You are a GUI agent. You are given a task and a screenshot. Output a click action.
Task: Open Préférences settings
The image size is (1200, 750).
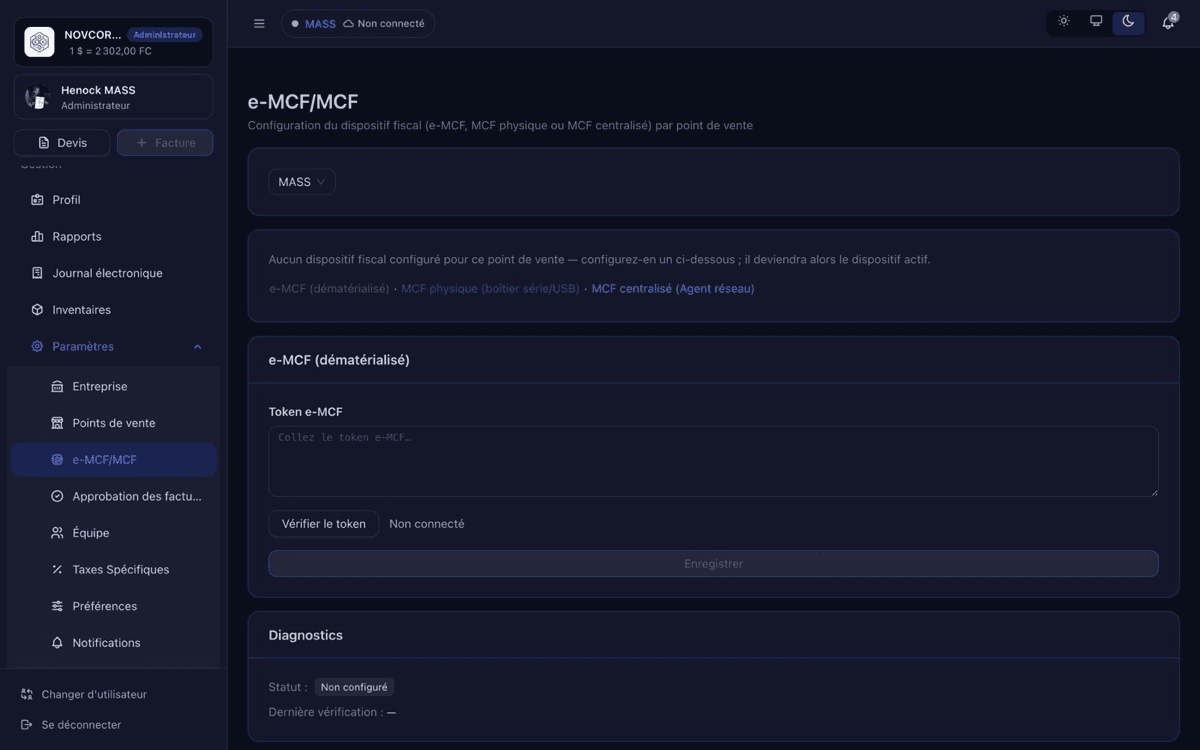[113, 607]
